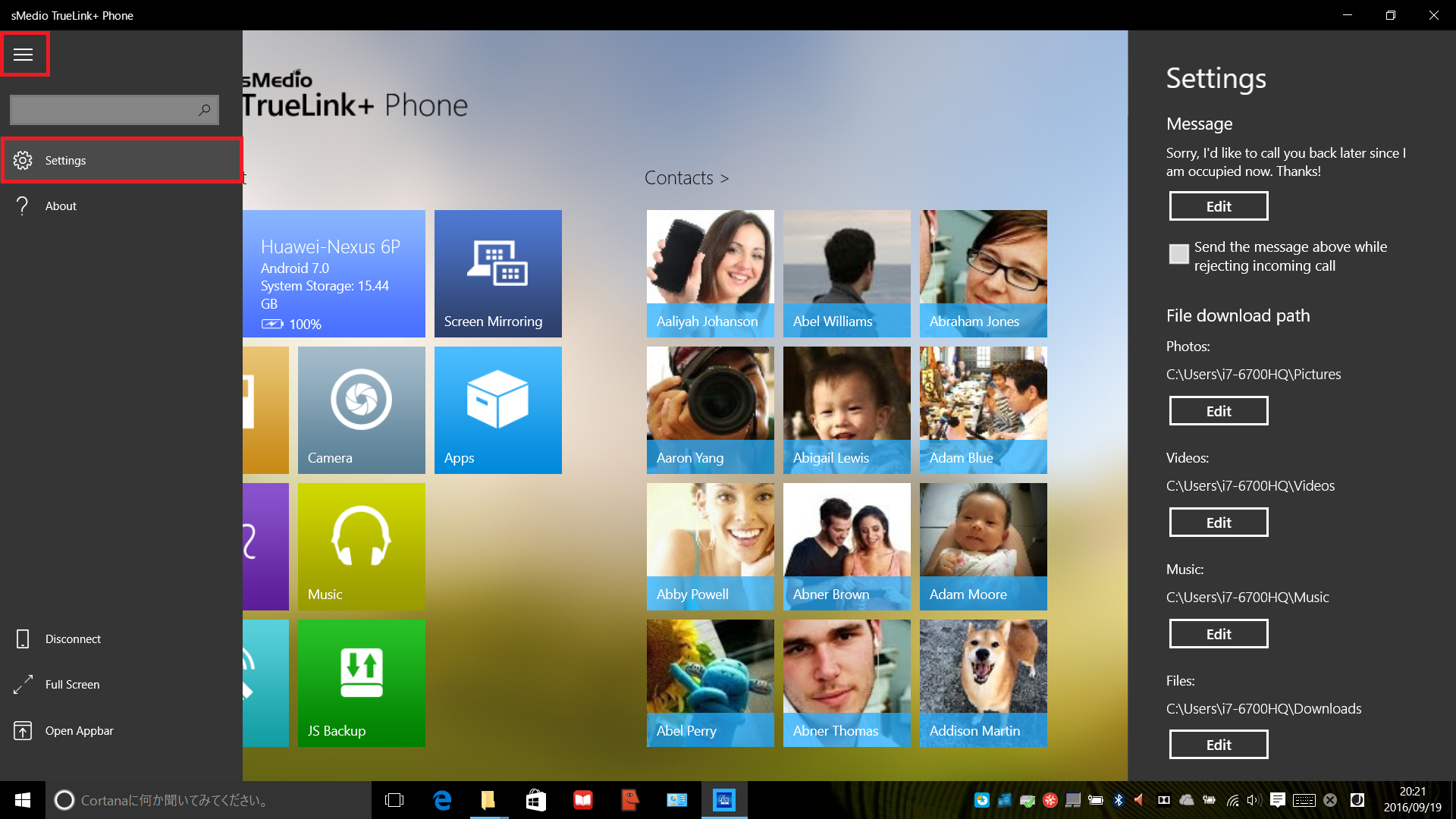This screenshot has height=819, width=1456.
Task: Edit the Music download path
Action: [1219, 634]
